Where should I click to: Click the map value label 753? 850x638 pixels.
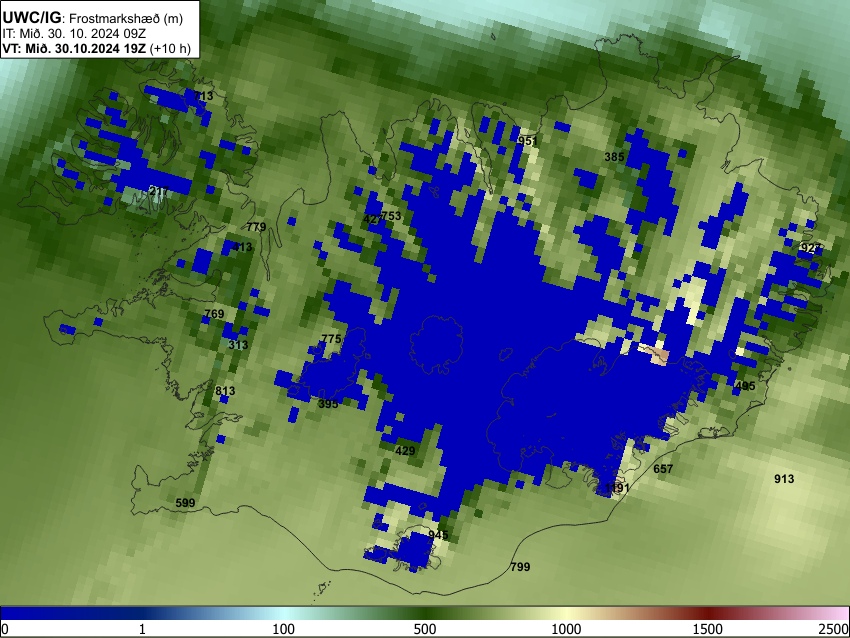click(x=391, y=216)
